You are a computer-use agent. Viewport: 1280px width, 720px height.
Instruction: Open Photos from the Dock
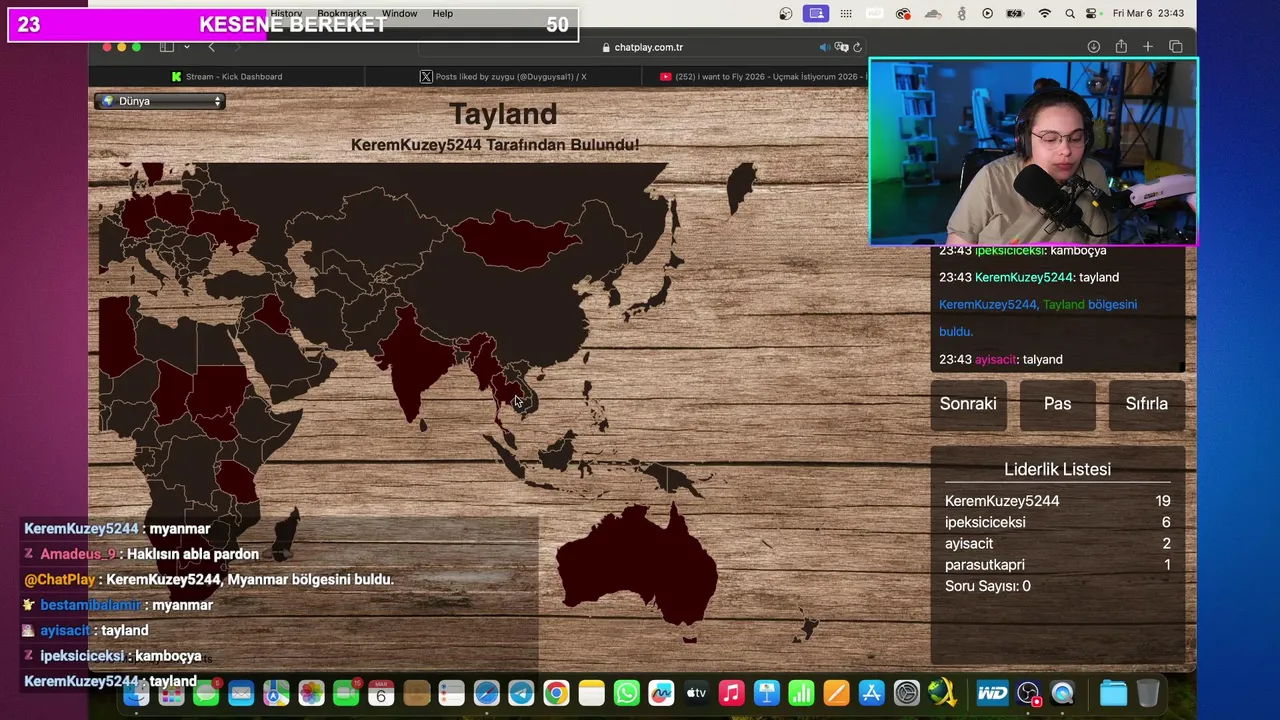coord(311,693)
